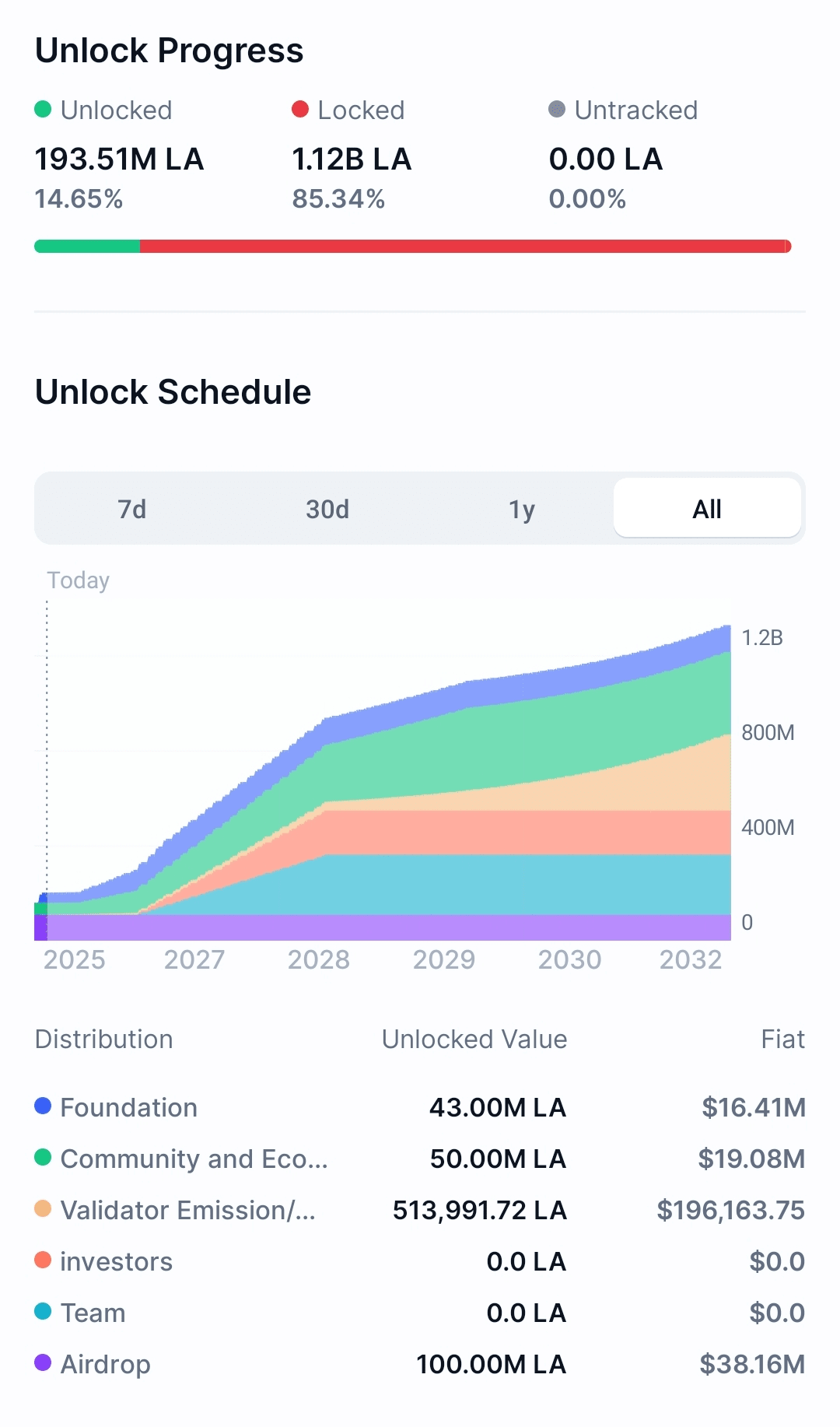Click the red locked progress bar segment

464,247
